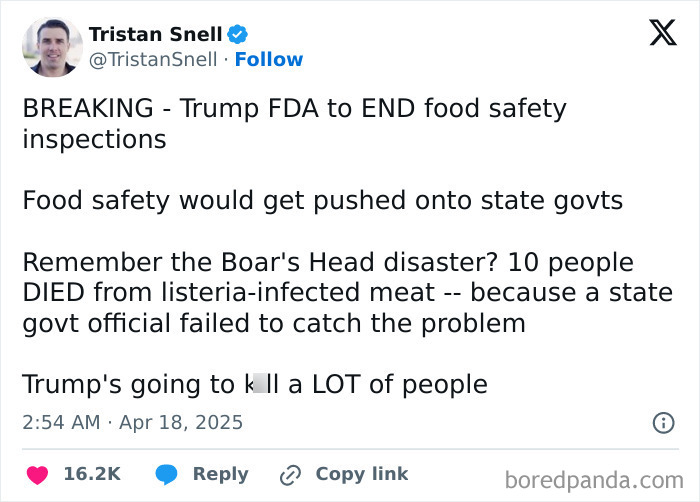
Task: Click the Tristan Snell display name
Action: [x=155, y=34]
